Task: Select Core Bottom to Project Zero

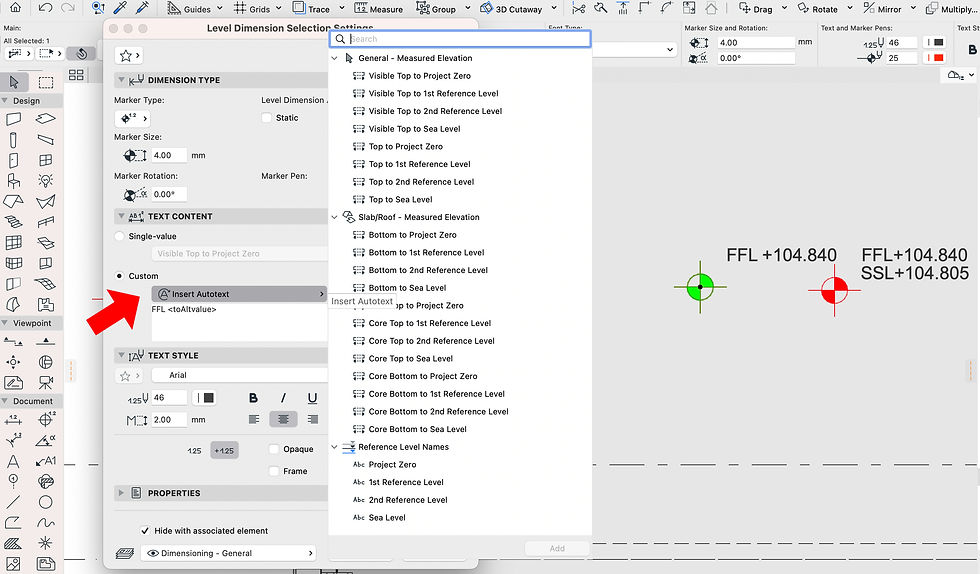Action: (422, 376)
